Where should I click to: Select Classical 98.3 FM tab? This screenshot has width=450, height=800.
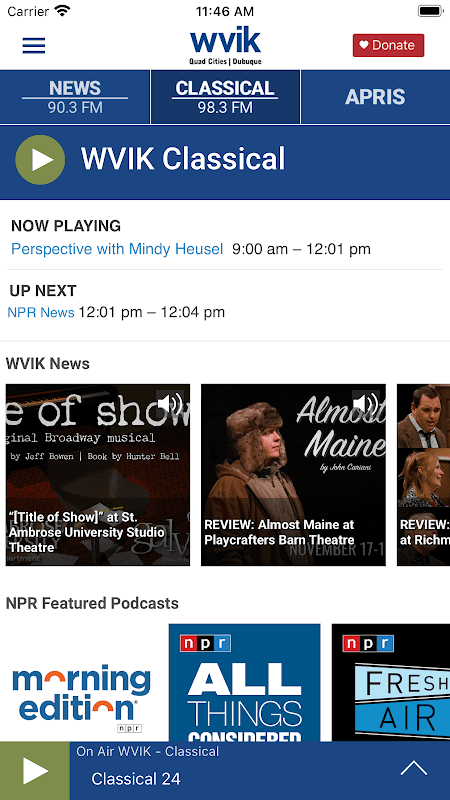tap(225, 97)
